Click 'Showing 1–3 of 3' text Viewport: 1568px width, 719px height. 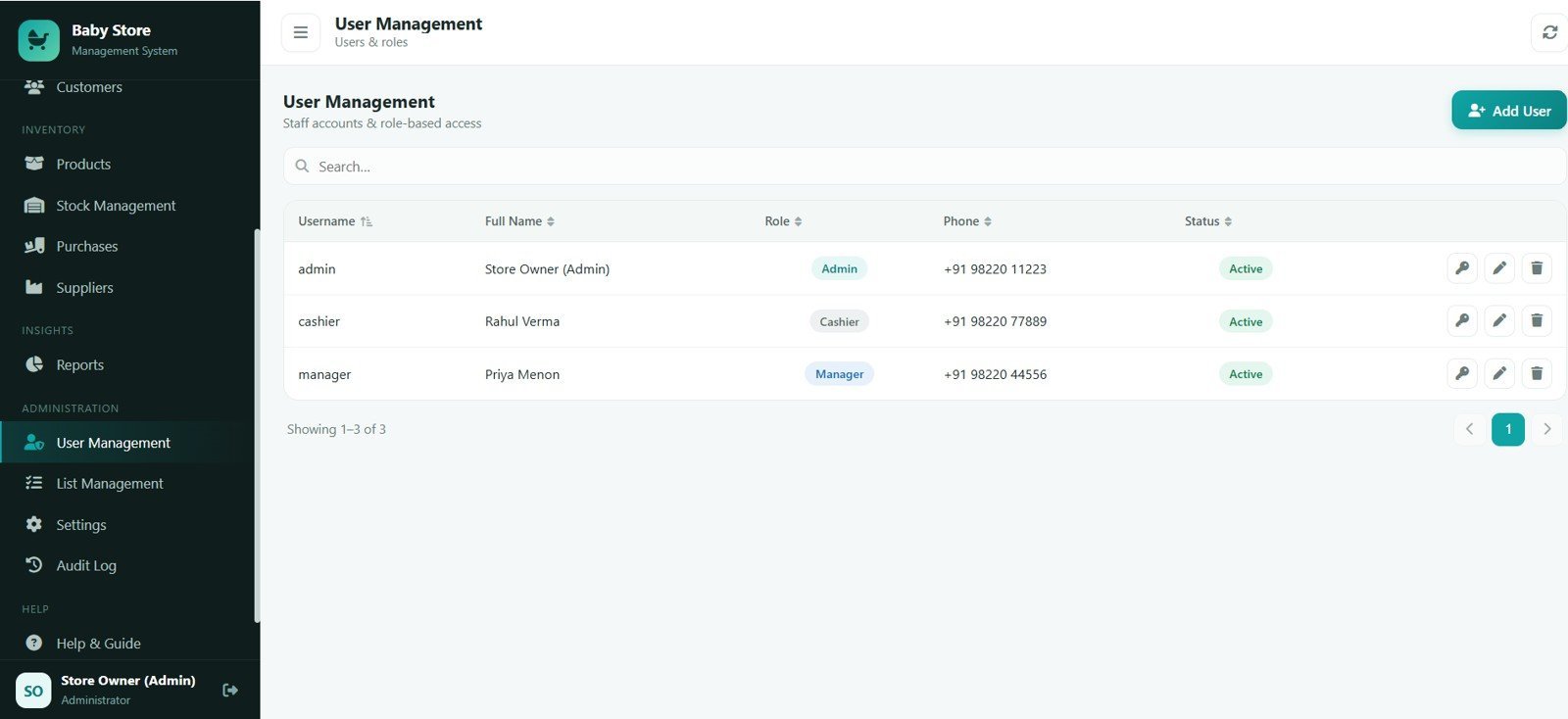point(336,429)
